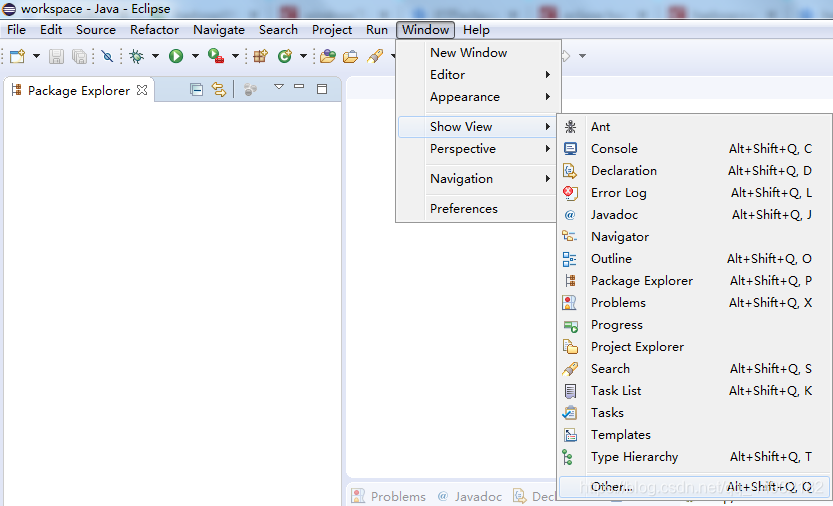Select Package Explorer in Show View submenu

click(694, 281)
